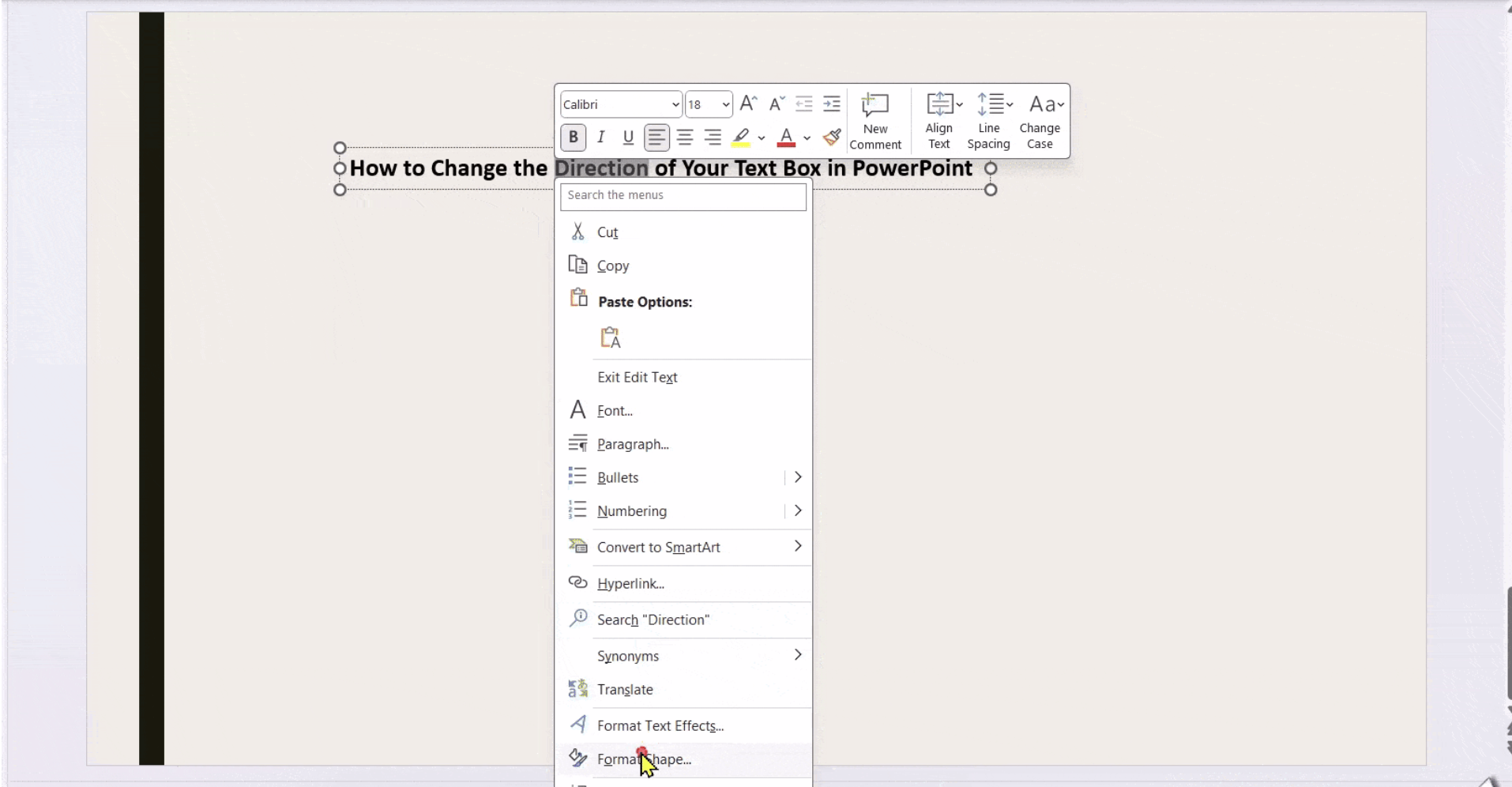Insert a New Comment
The image size is (1512, 787).
click(x=877, y=120)
